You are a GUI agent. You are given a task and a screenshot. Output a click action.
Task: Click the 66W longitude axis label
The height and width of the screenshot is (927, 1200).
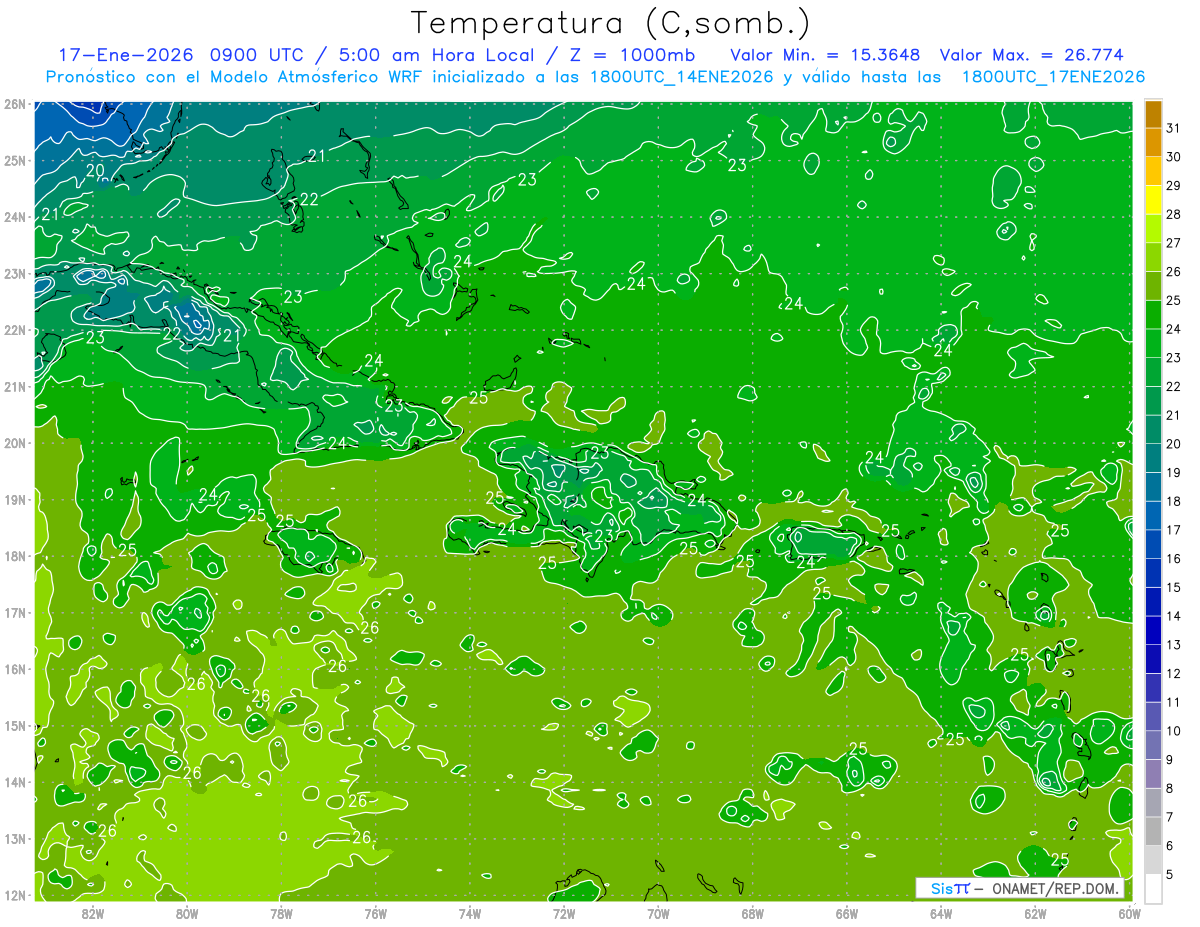point(846,913)
